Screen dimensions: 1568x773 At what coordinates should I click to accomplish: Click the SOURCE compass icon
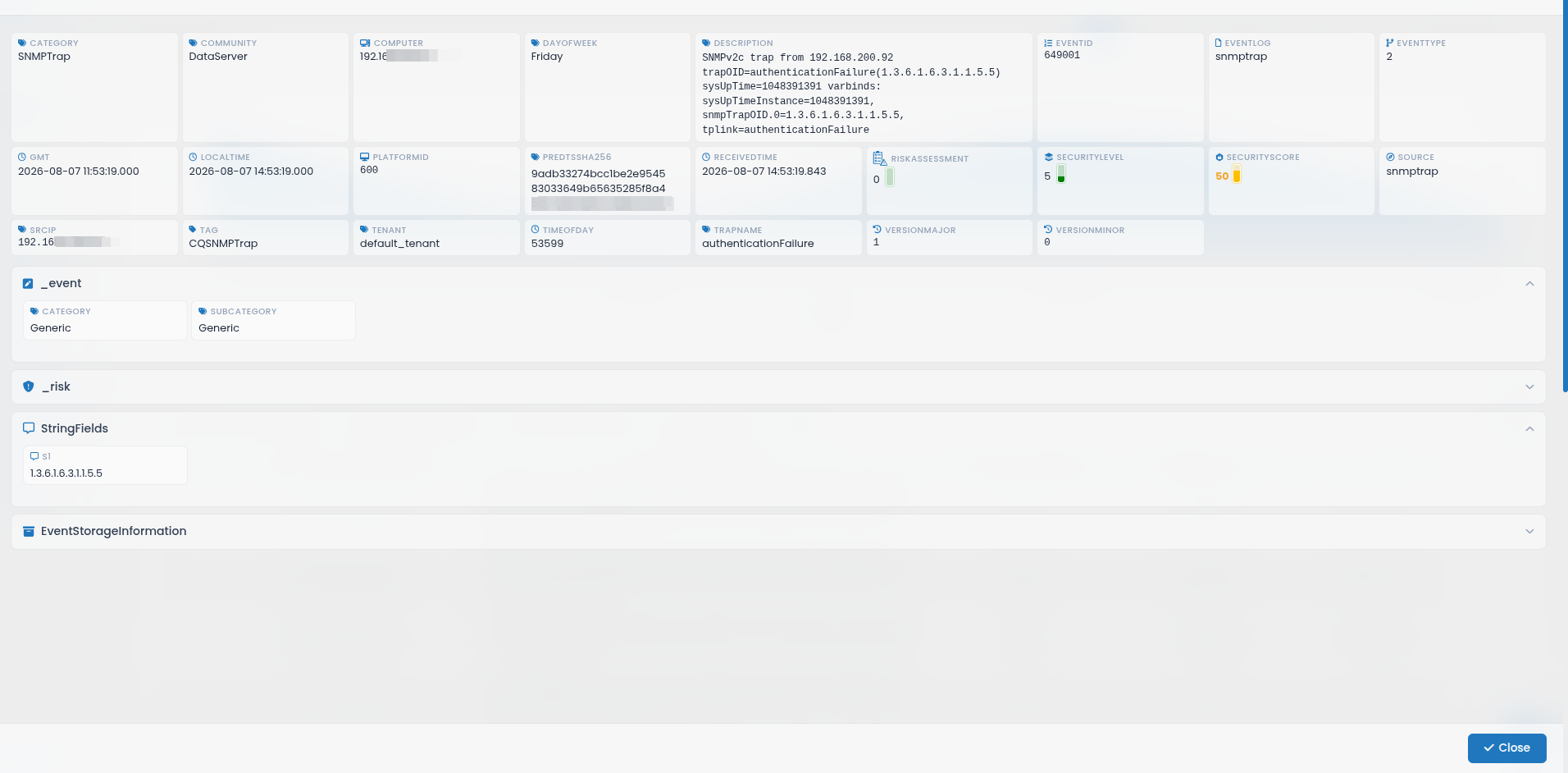1390,158
